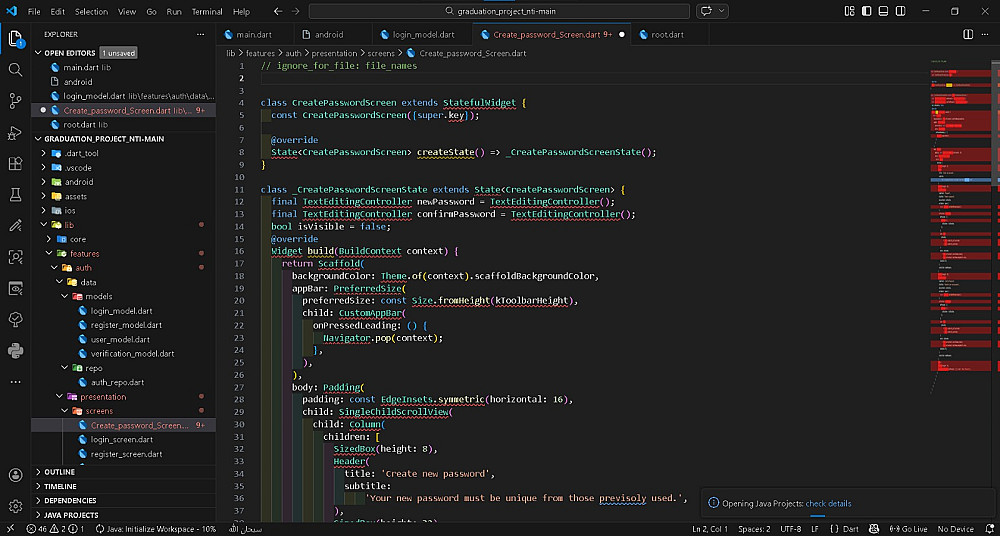The width and height of the screenshot is (1000, 536).
Task: Open the Source Control view
Action: tap(15, 101)
